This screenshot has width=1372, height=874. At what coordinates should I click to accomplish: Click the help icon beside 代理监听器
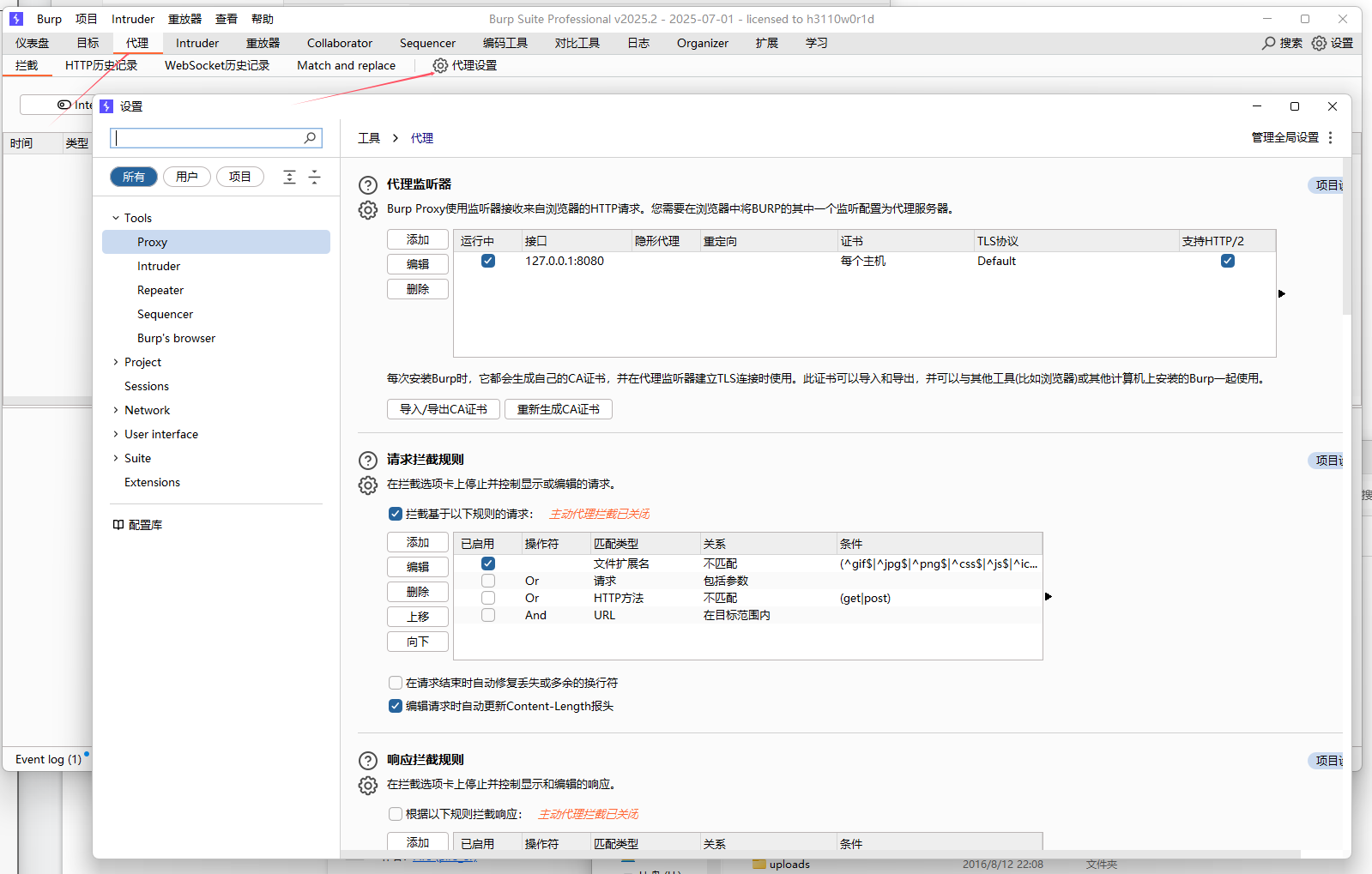(368, 185)
